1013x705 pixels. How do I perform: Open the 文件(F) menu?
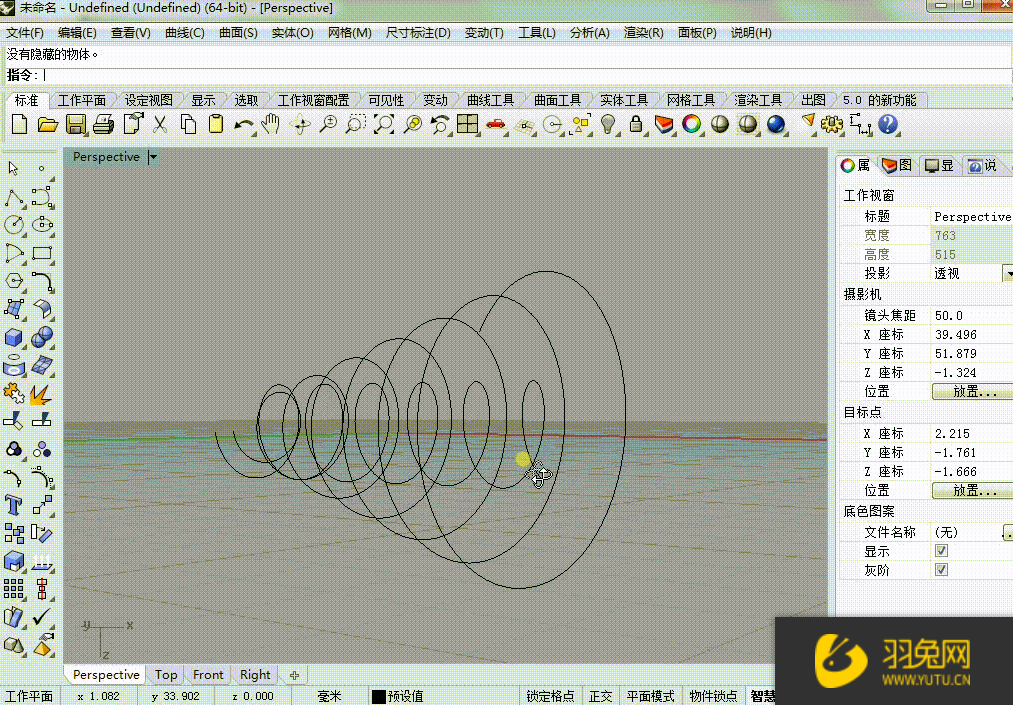(x=25, y=33)
